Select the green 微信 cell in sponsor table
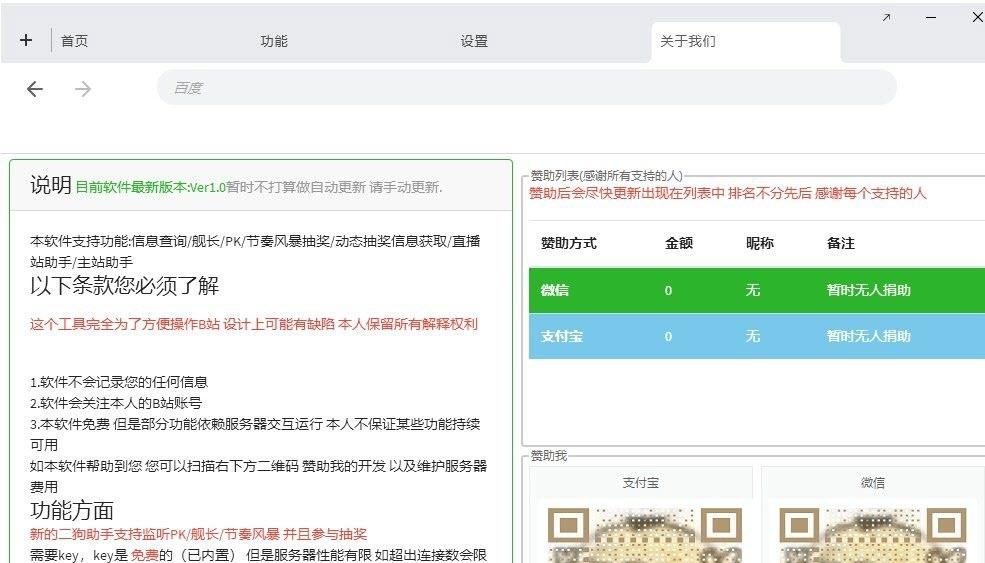Viewport: 985px width, 563px height. [555, 290]
